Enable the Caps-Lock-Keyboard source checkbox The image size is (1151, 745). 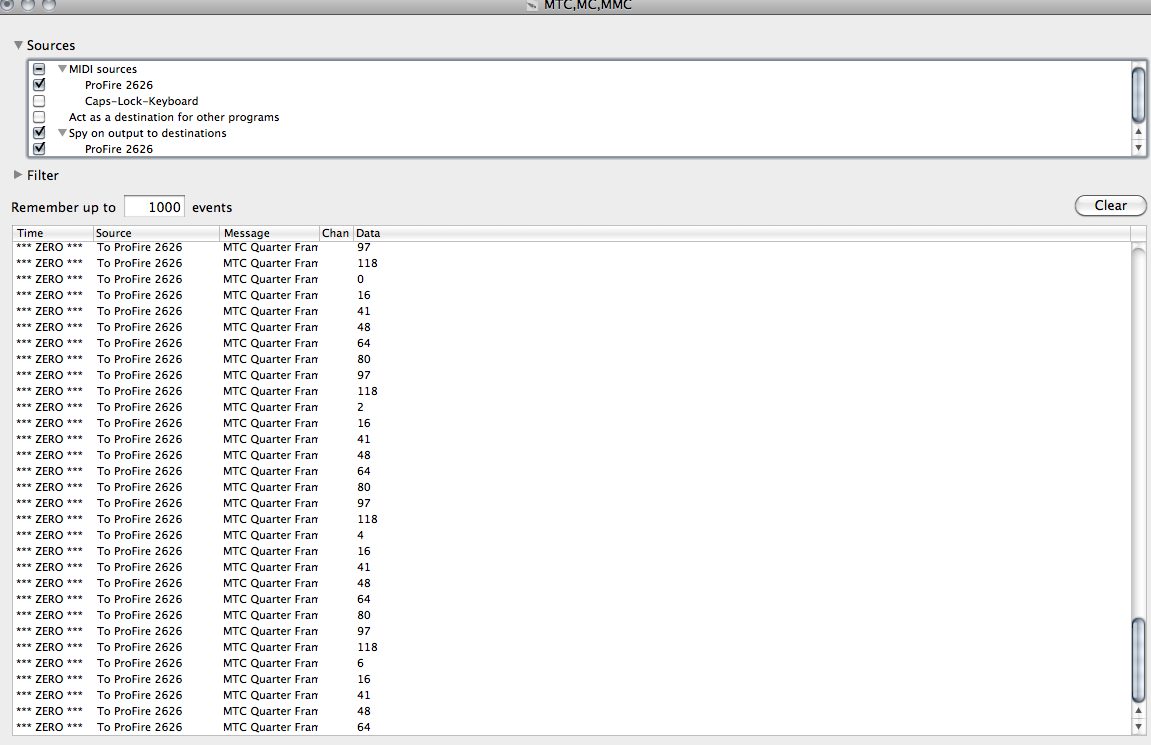[40, 101]
